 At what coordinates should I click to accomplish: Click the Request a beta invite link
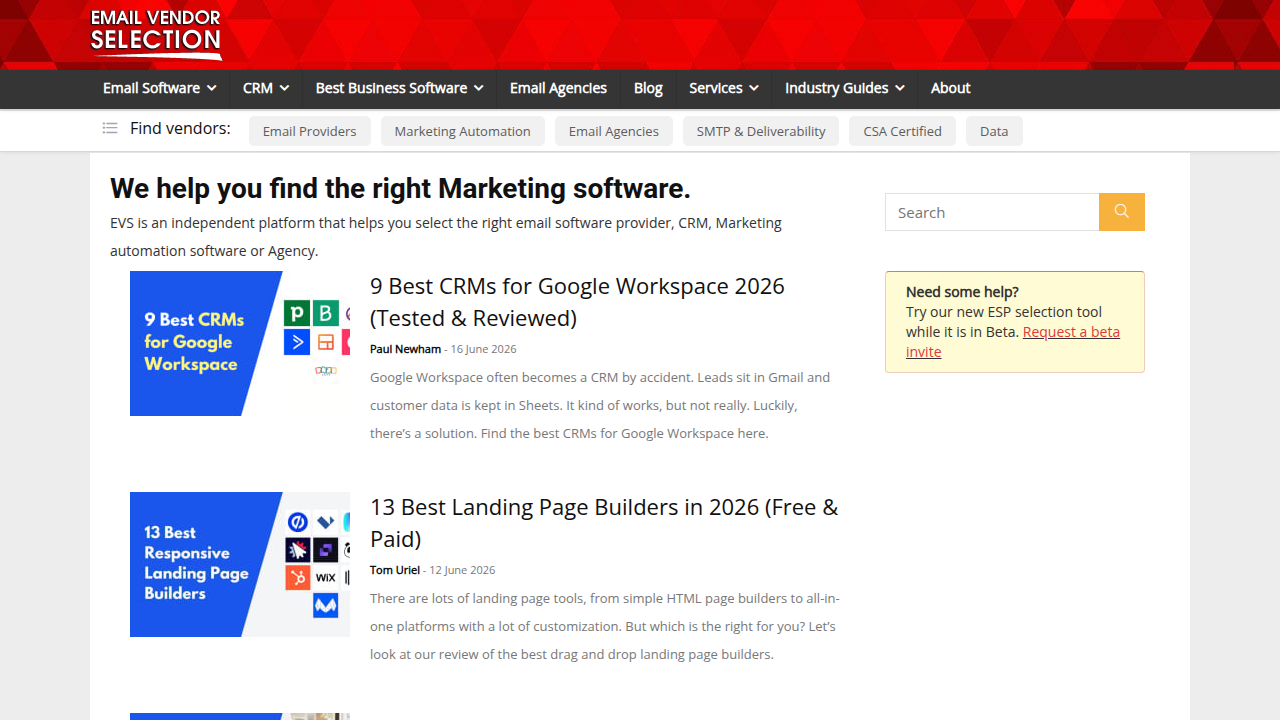[1013, 342]
